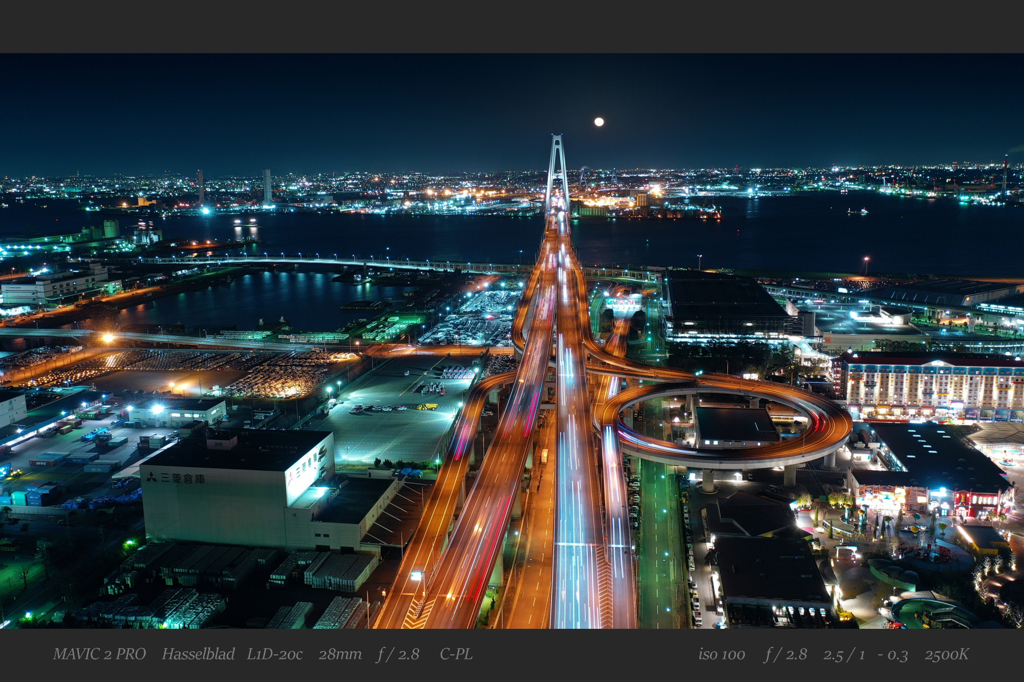Select the C-PL filter label

point(456,654)
